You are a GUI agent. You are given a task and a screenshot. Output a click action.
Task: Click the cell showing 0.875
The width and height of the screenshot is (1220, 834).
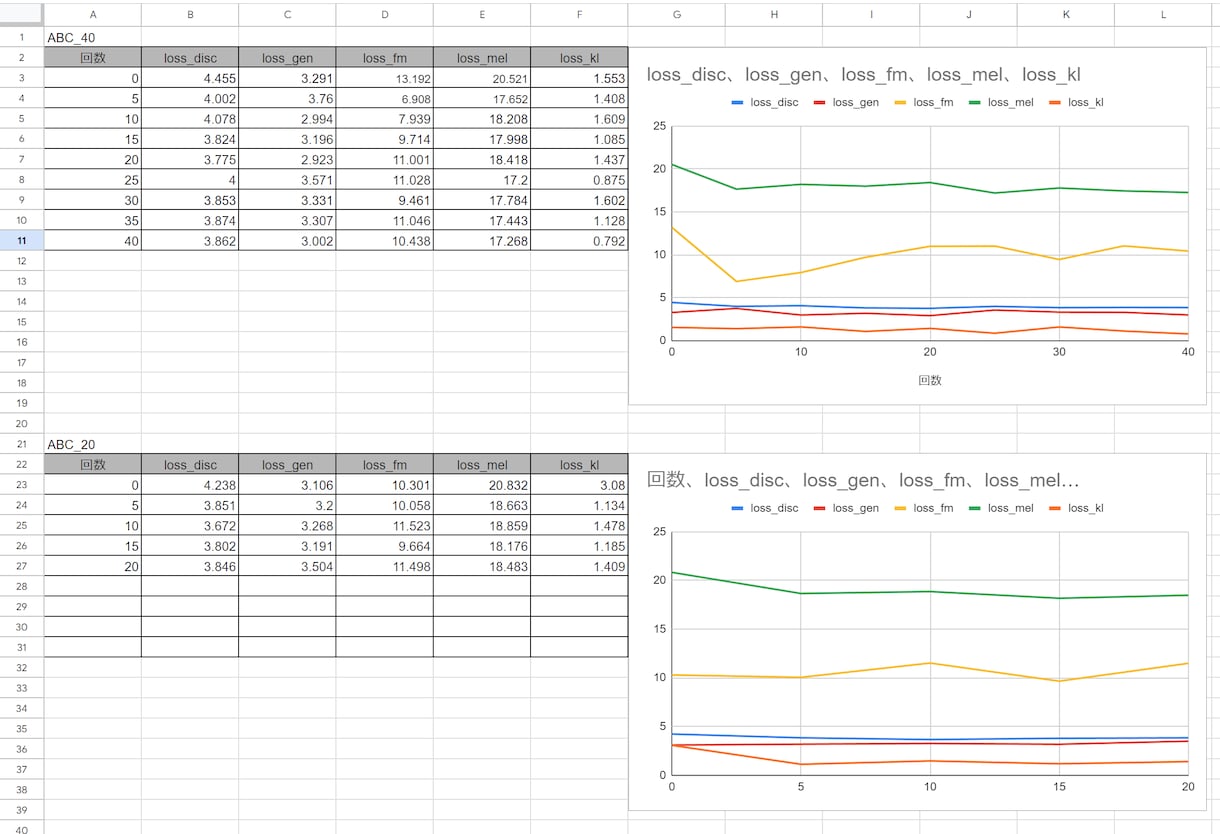579,180
